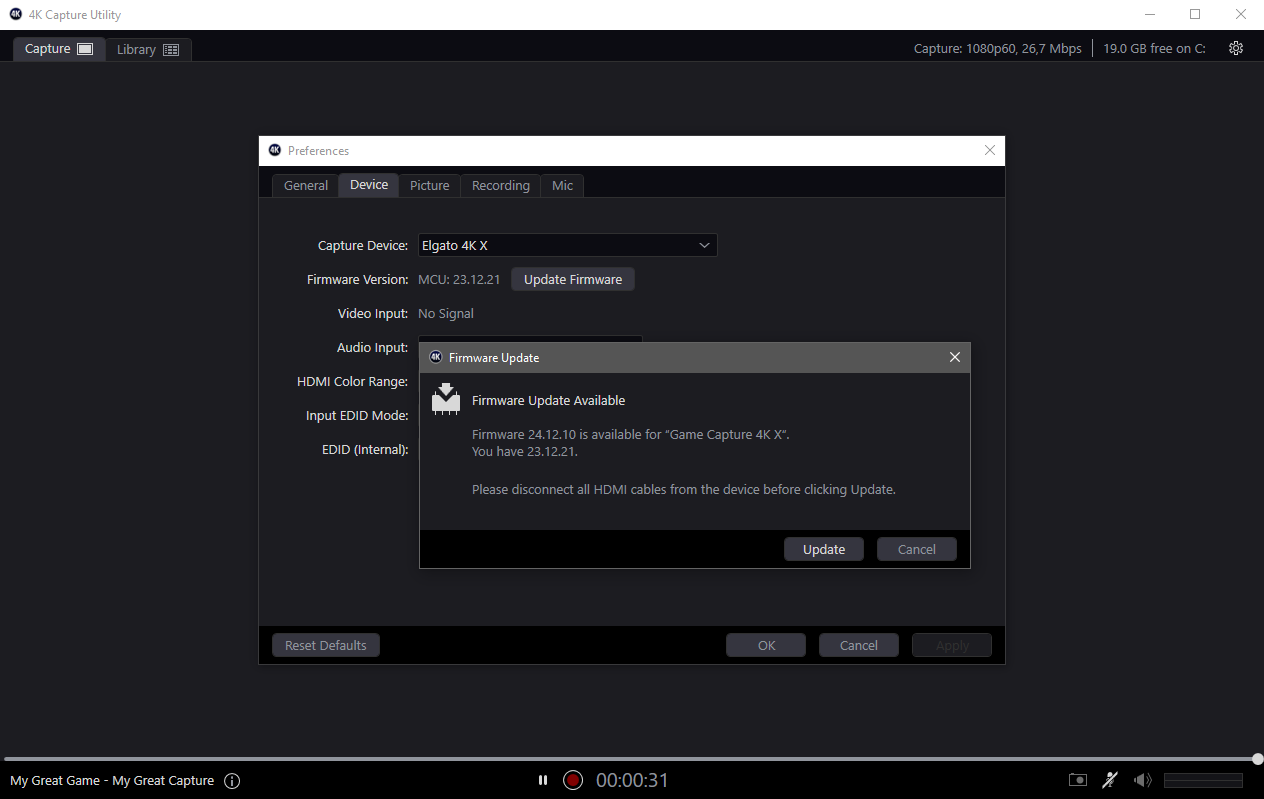1264x799 pixels.
Task: Click the recording timer 00:00:31
Action: (632, 780)
